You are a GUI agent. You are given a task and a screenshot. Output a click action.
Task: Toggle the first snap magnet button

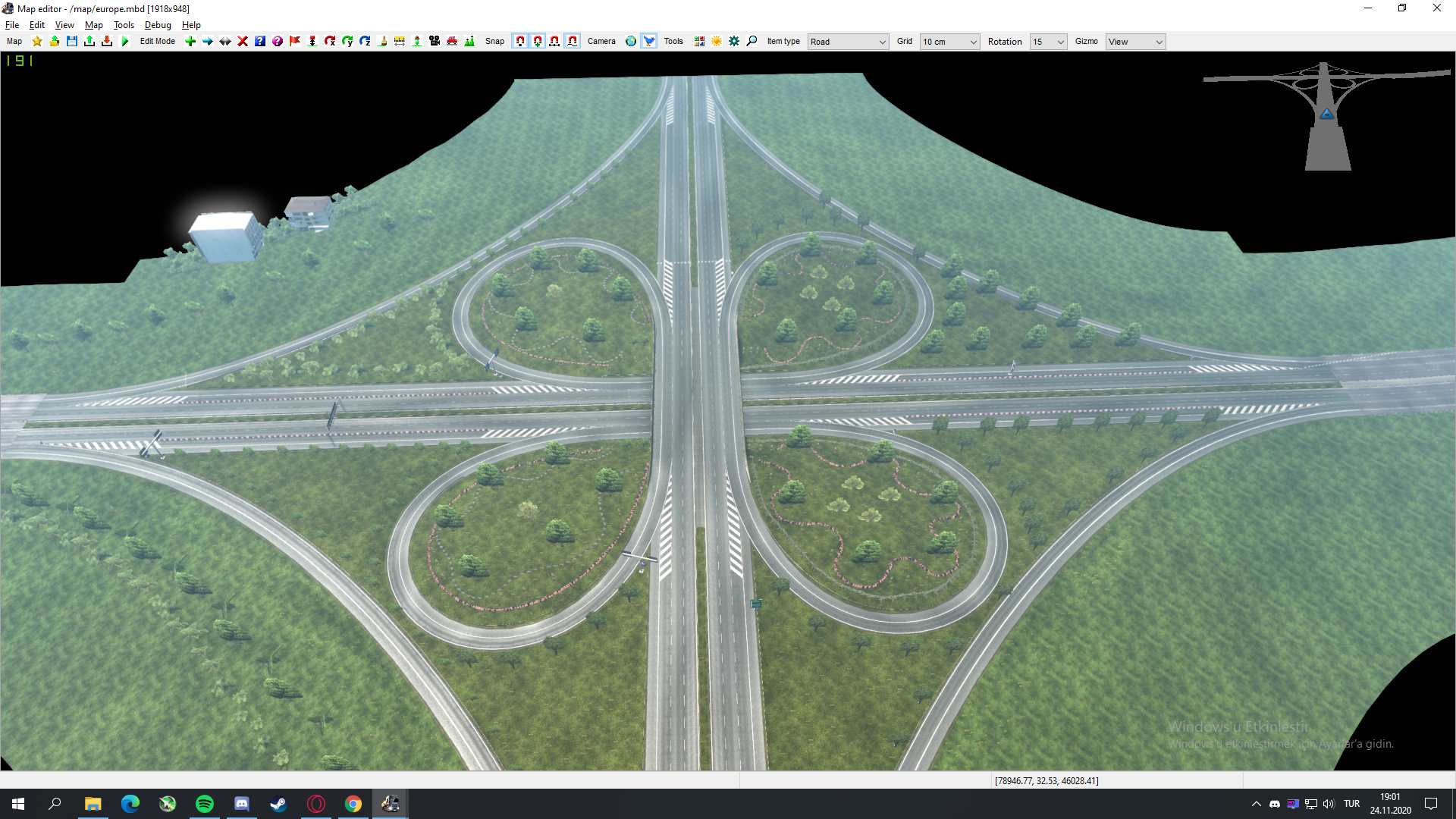click(520, 42)
